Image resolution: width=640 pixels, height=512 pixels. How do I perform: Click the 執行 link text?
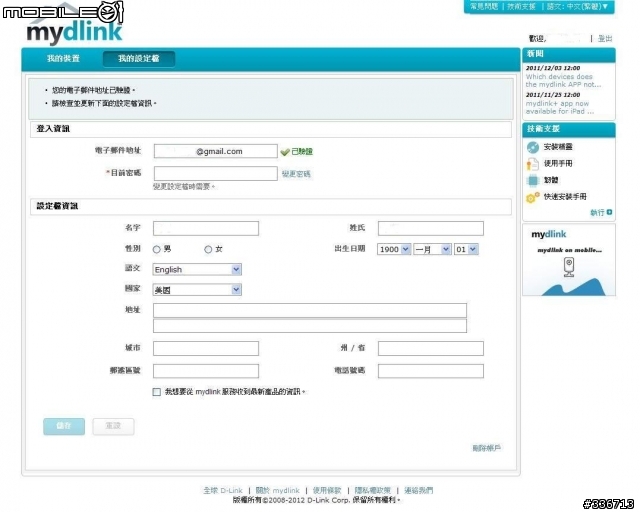tap(597, 212)
